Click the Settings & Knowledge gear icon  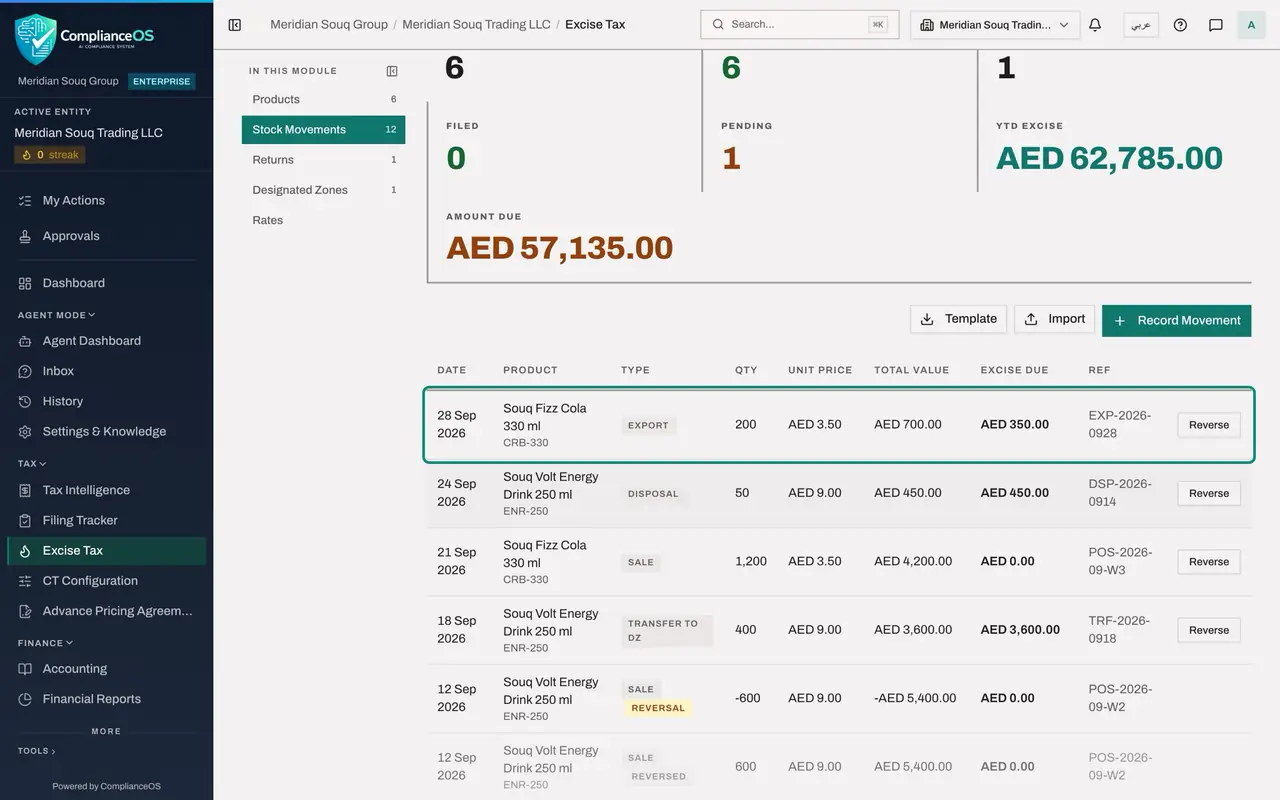pyautogui.click(x=25, y=432)
